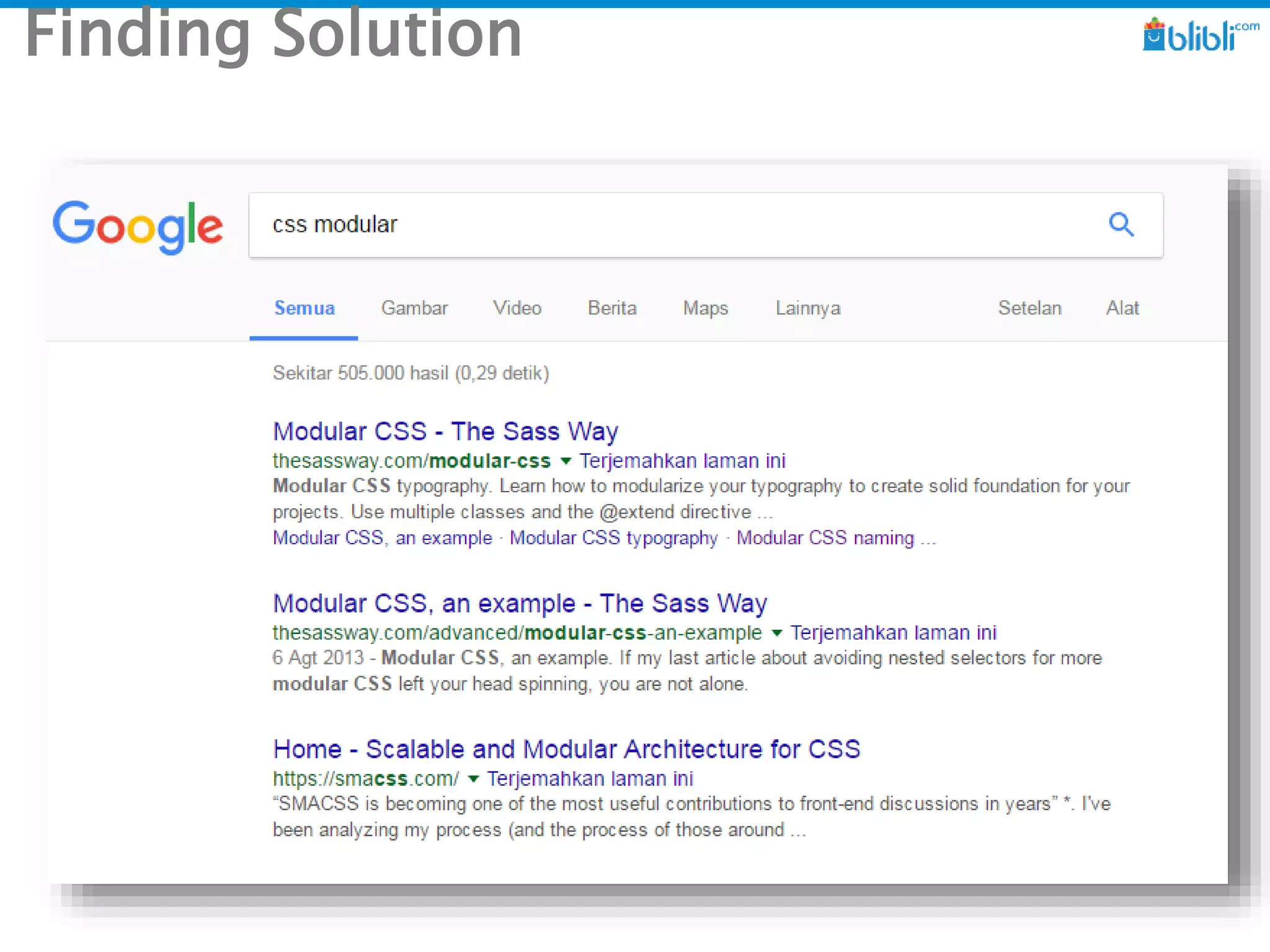
Task: Switch to the Maps tab
Action: (706, 308)
